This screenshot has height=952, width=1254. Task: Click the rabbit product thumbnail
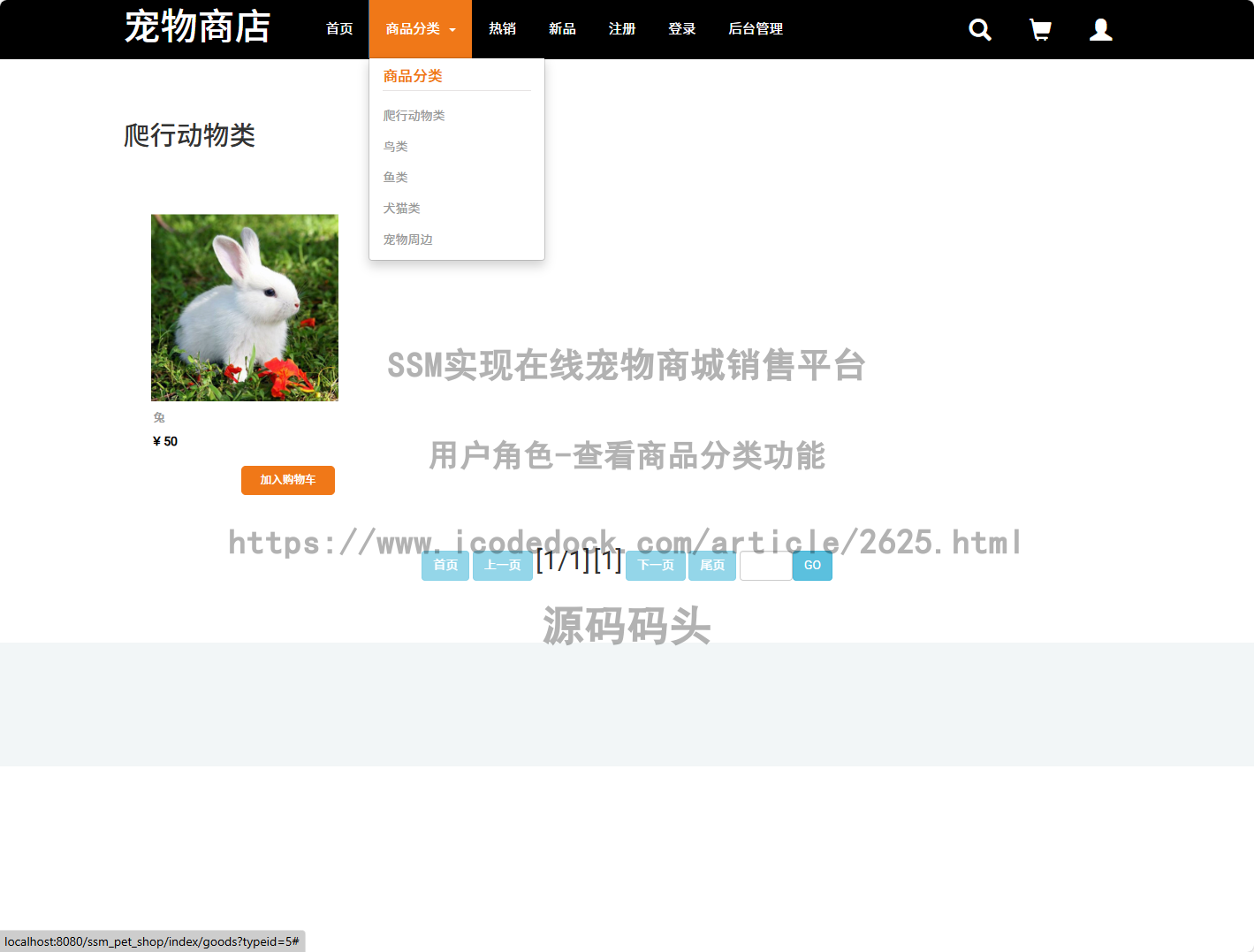pos(244,307)
